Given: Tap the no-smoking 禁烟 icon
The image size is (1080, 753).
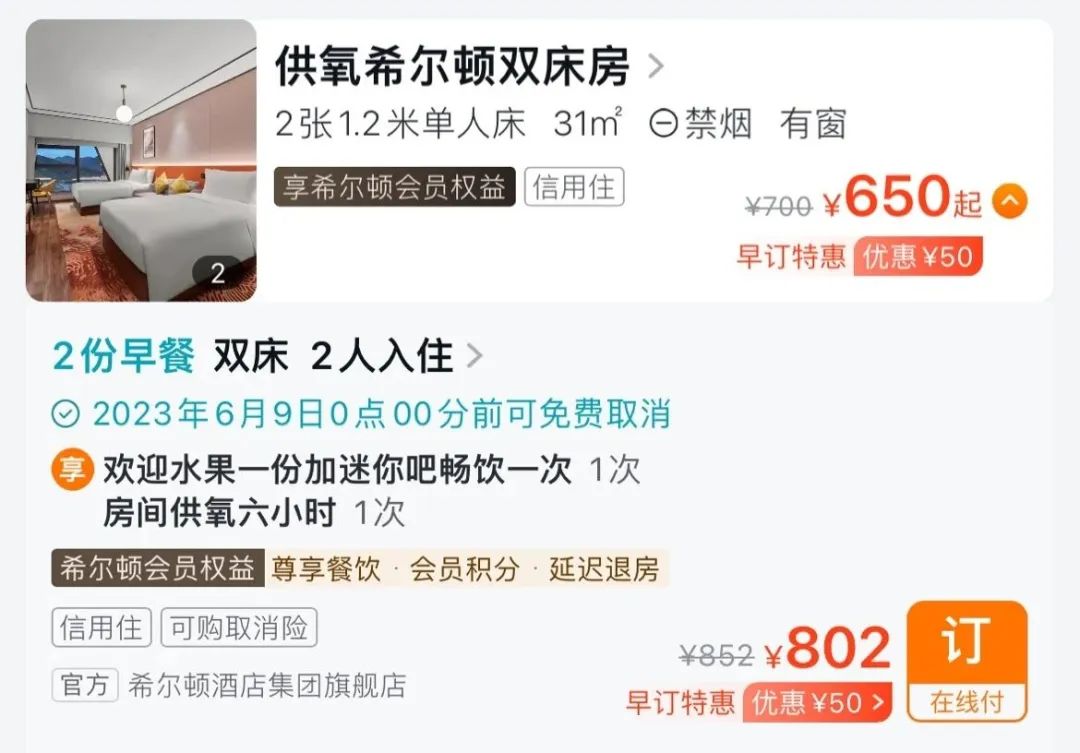Looking at the screenshot, I should (x=663, y=124).
